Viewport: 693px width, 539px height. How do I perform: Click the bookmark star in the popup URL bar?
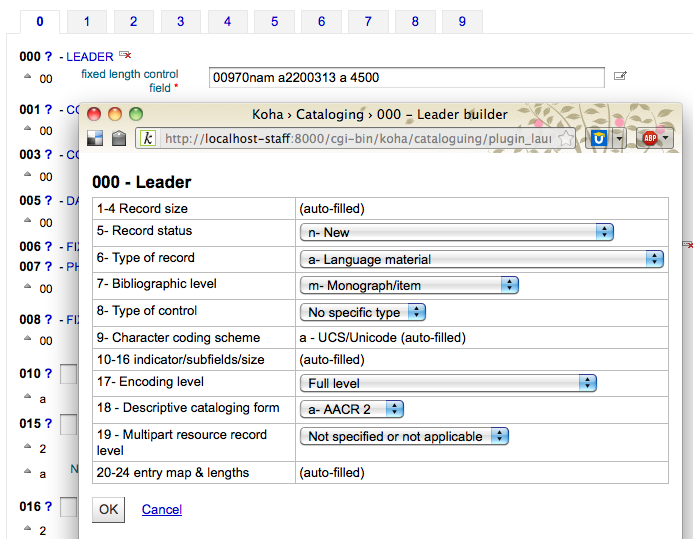(565, 139)
